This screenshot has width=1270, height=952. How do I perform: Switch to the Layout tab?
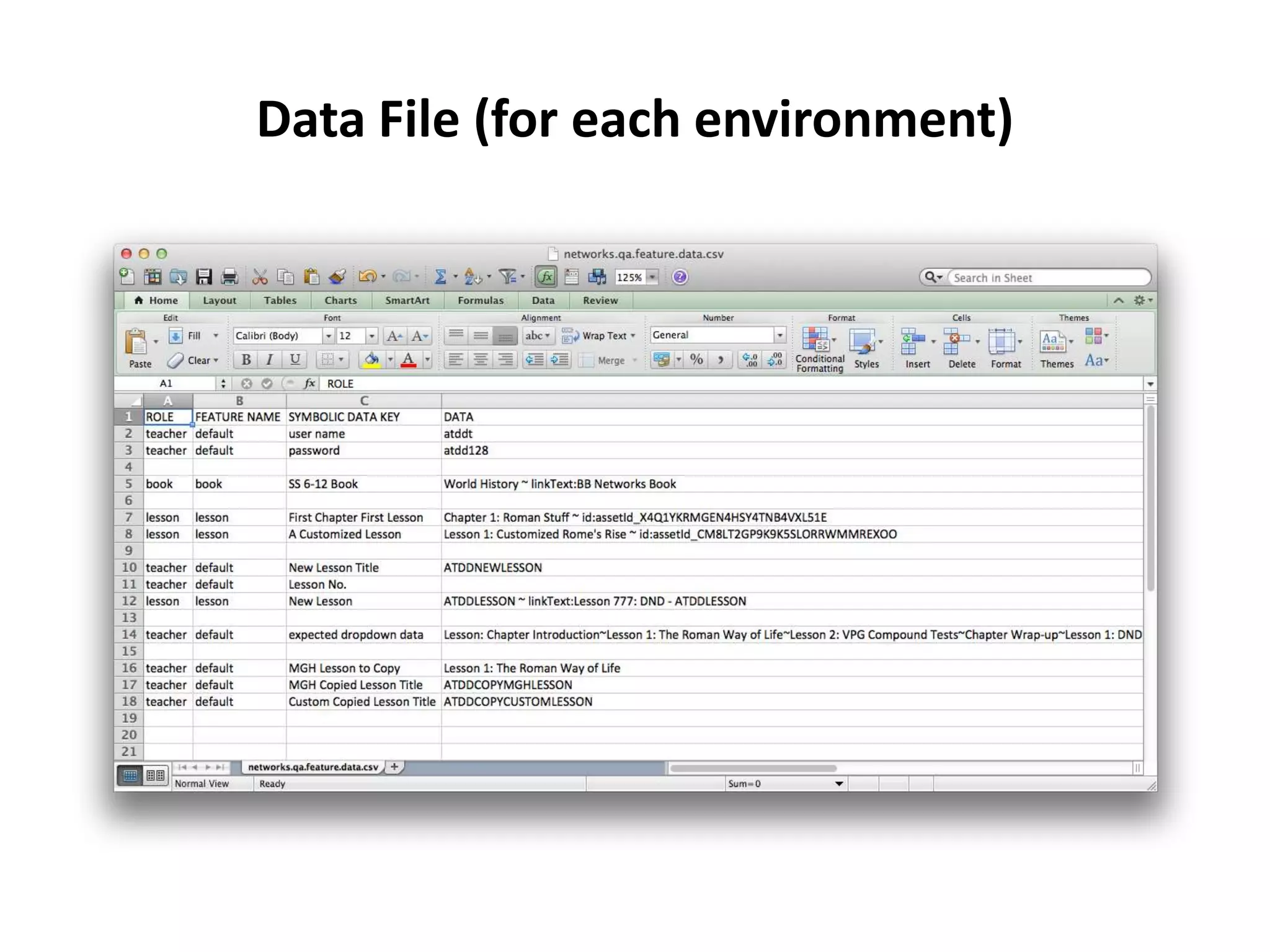click(220, 301)
